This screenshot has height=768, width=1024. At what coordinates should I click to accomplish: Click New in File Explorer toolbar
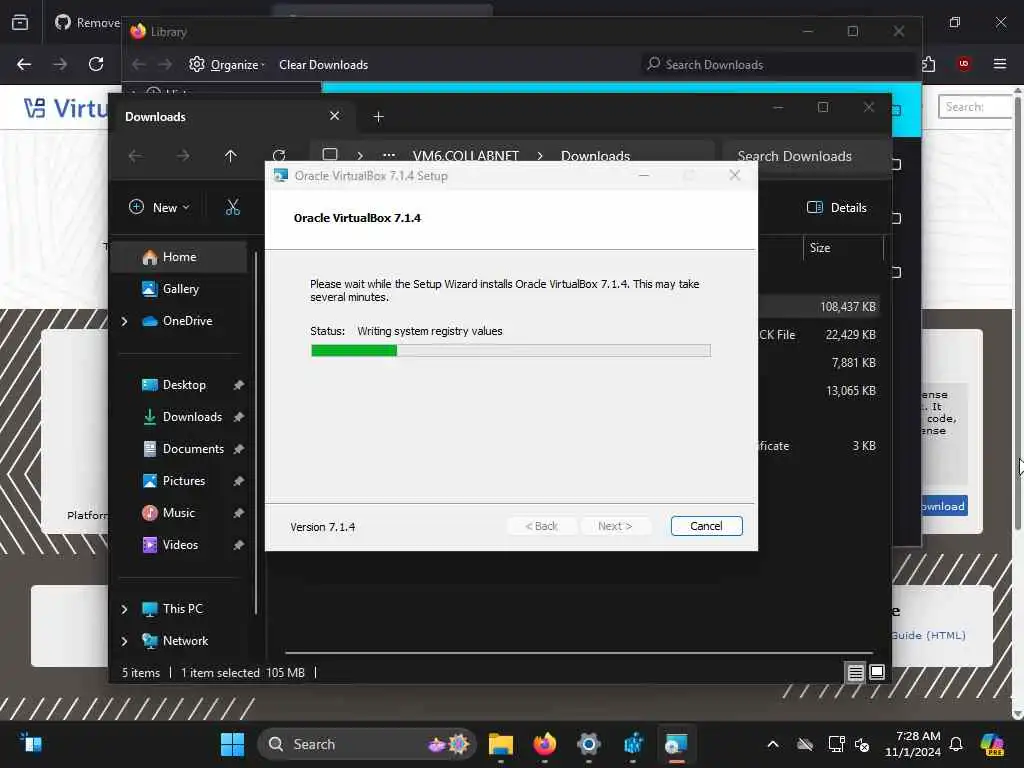tap(159, 207)
